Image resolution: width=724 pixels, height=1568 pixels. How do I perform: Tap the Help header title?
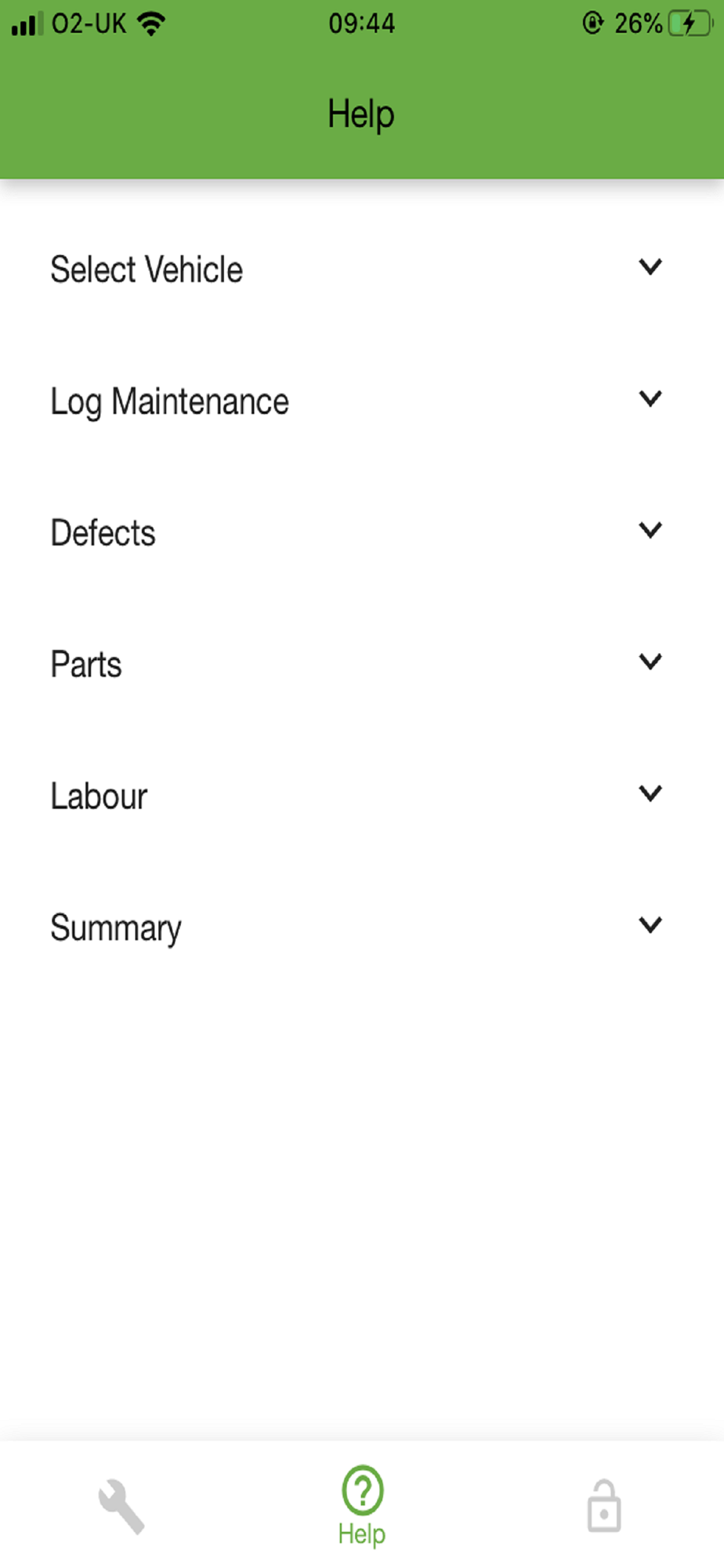361,114
